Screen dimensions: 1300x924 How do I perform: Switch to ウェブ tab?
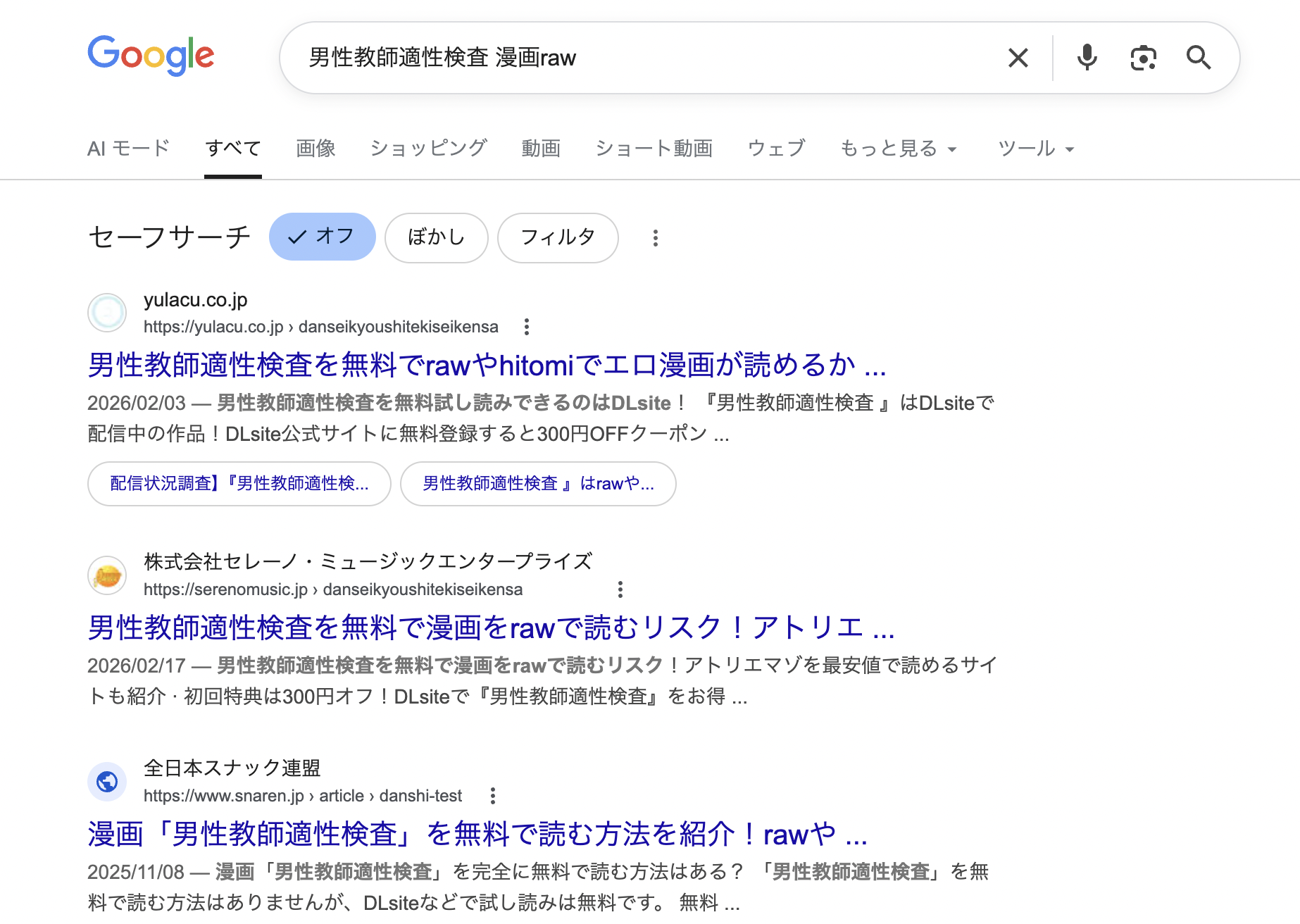[776, 149]
